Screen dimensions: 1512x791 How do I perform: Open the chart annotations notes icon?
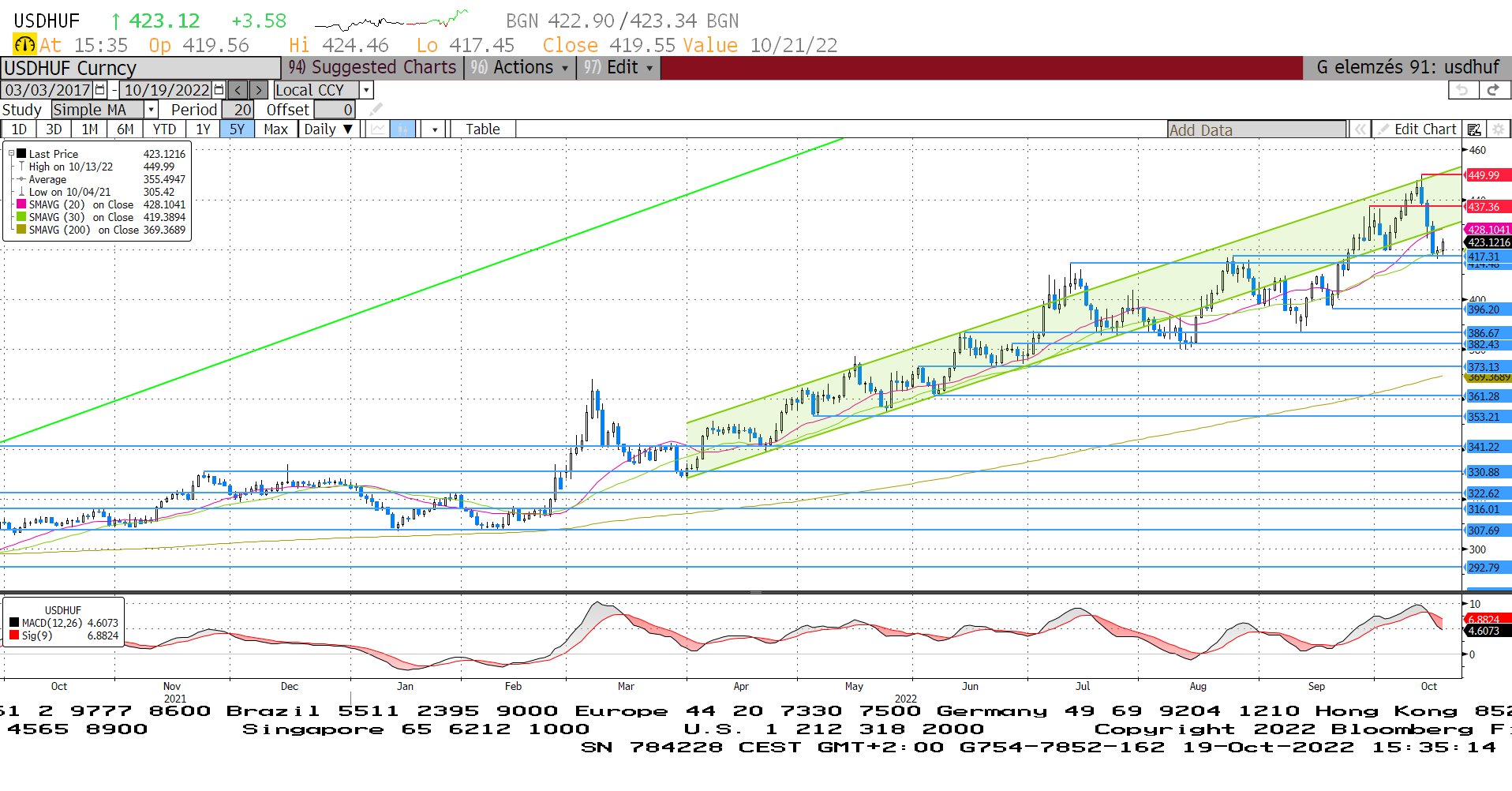(1474, 129)
